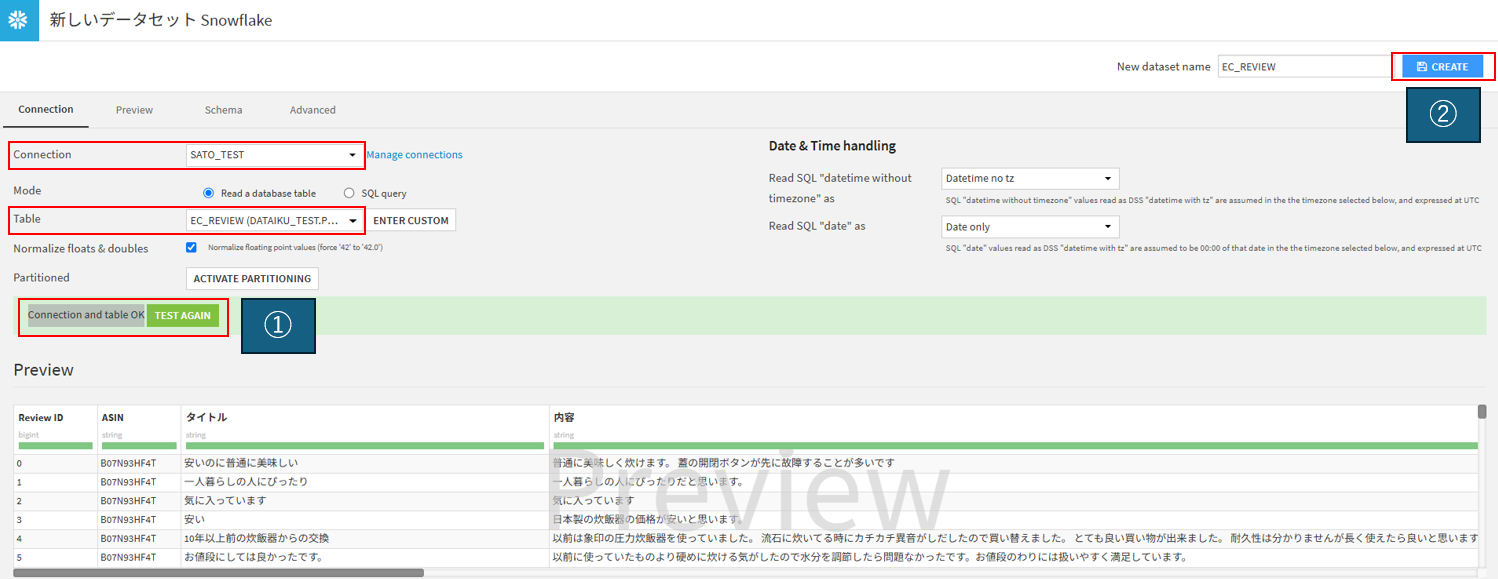Click the title cell お値段にしては良かったです。
Viewport: 1498px width, 579px height.
coord(364,557)
